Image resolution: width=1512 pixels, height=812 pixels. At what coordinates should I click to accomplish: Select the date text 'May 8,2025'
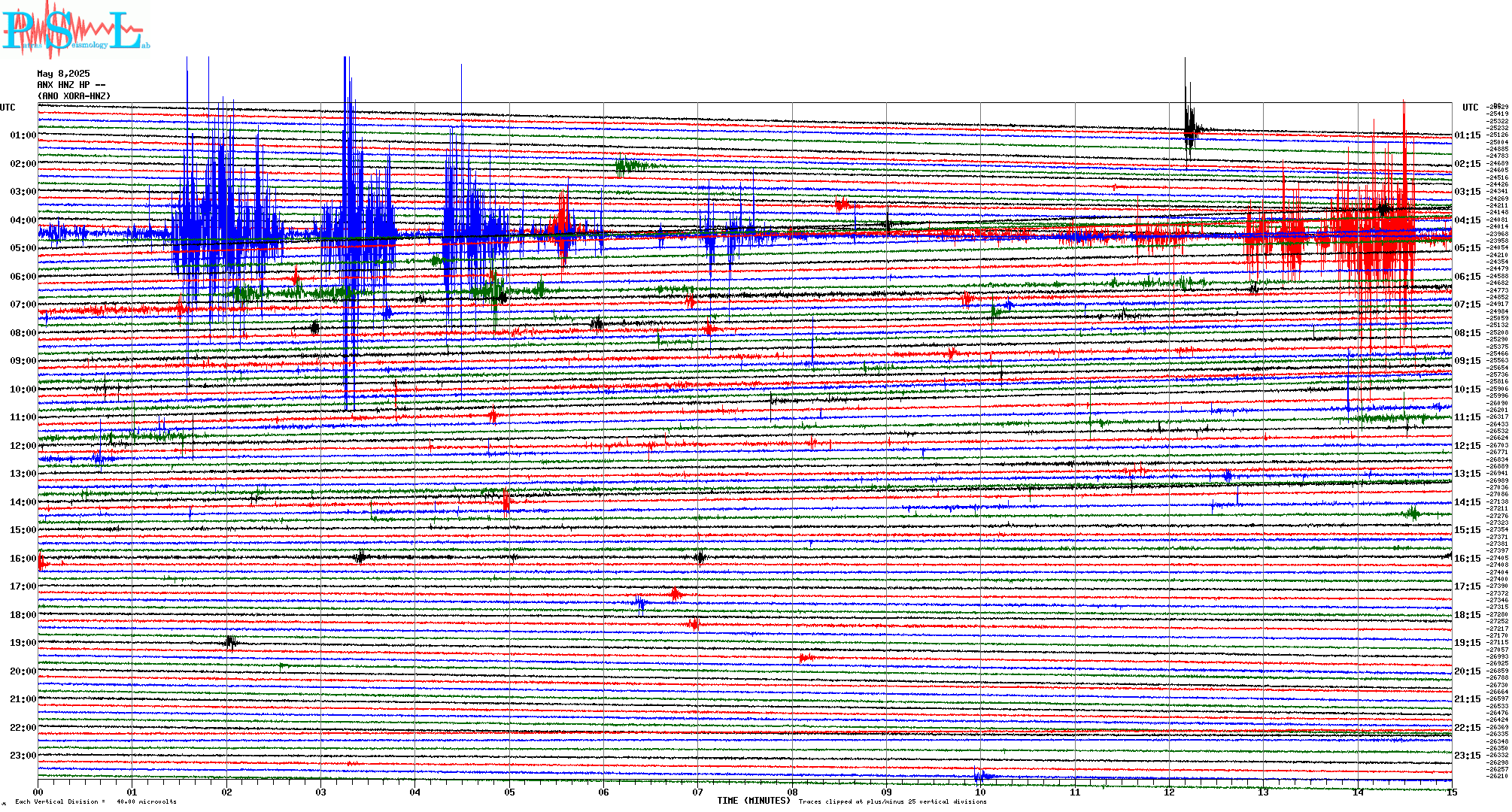tap(63, 74)
